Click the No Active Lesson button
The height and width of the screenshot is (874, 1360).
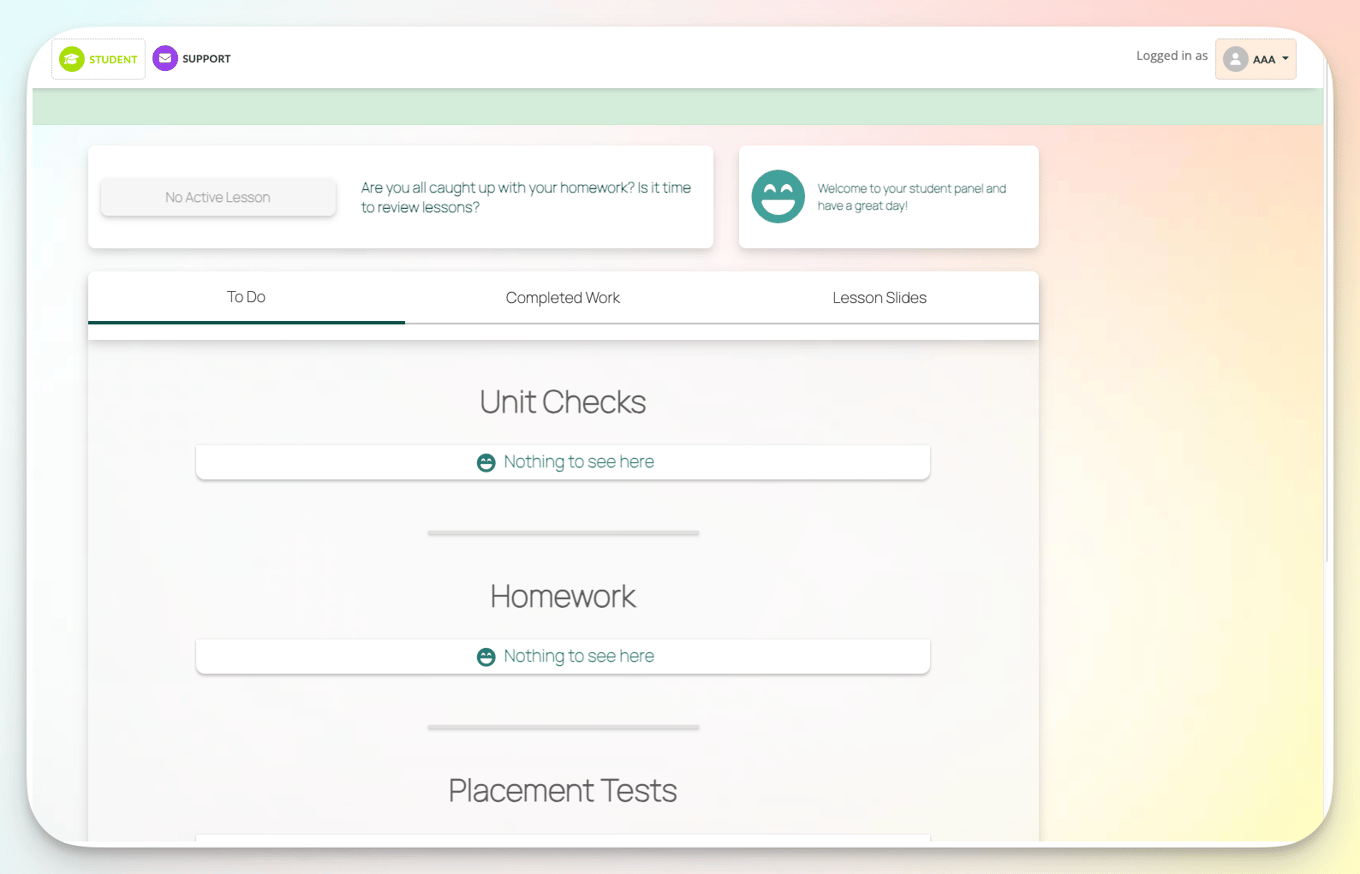click(x=218, y=197)
